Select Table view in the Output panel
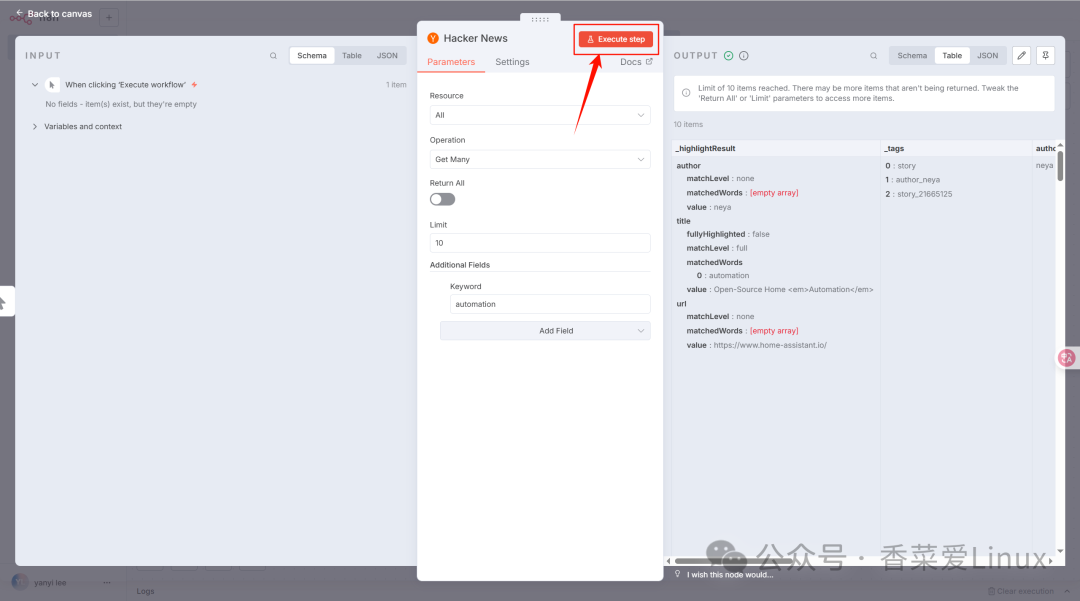Viewport: 1080px width, 601px height. (x=952, y=56)
